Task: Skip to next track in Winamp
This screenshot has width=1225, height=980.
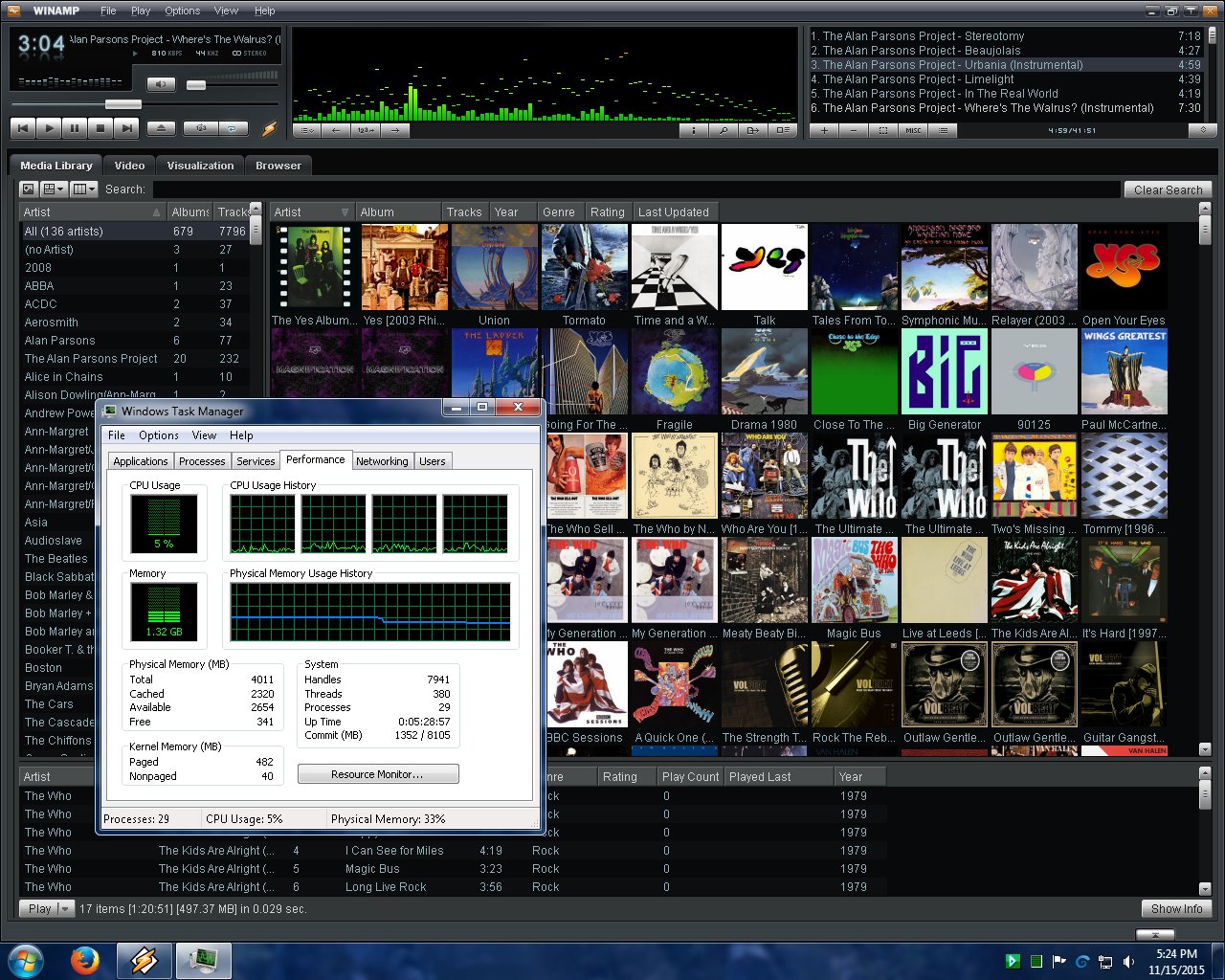Action: [126, 127]
